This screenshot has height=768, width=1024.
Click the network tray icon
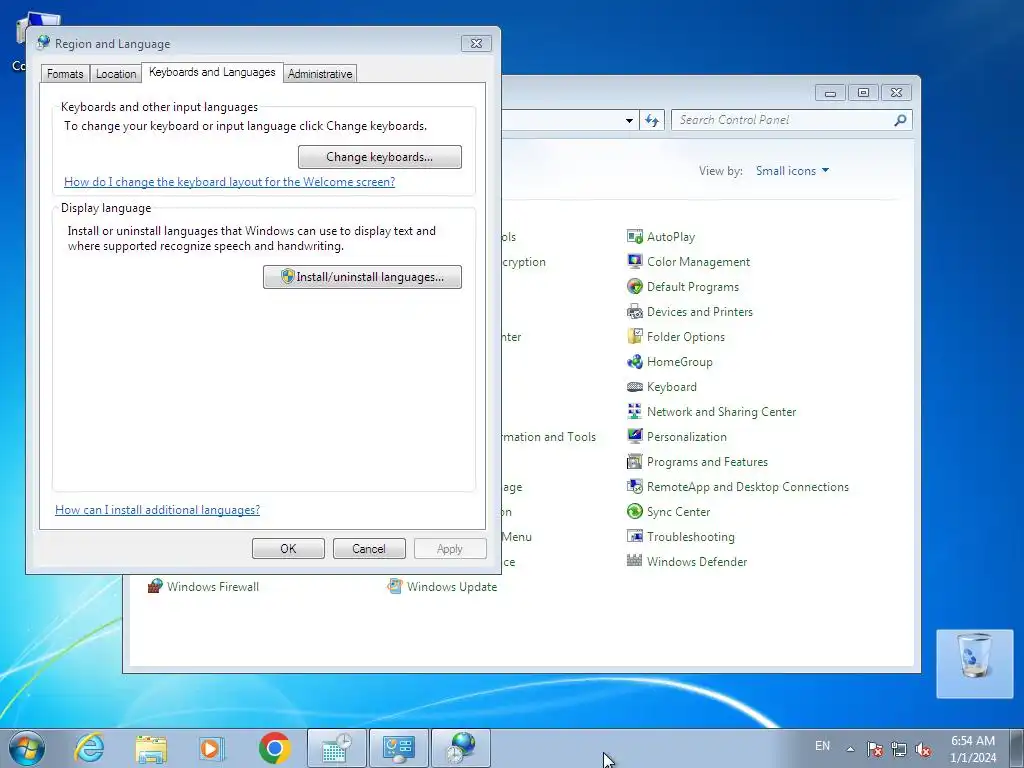tap(899, 748)
